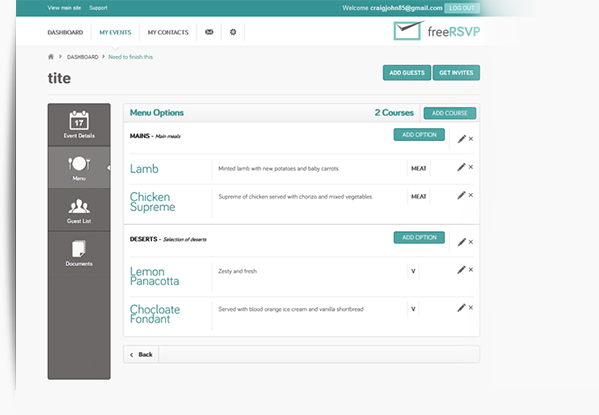599x415 pixels.
Task: Switch to the My Events tab
Action: coord(115,32)
